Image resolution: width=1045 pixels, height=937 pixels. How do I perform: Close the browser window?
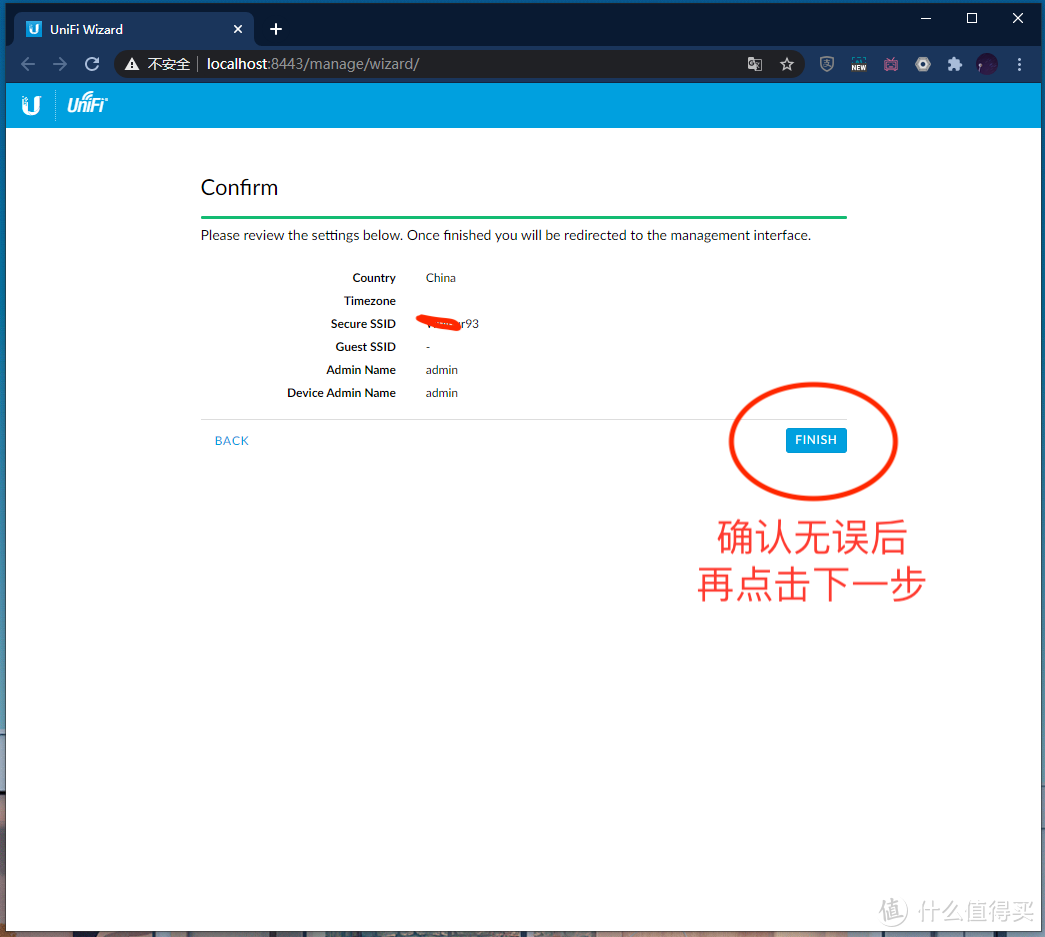coord(1018,19)
